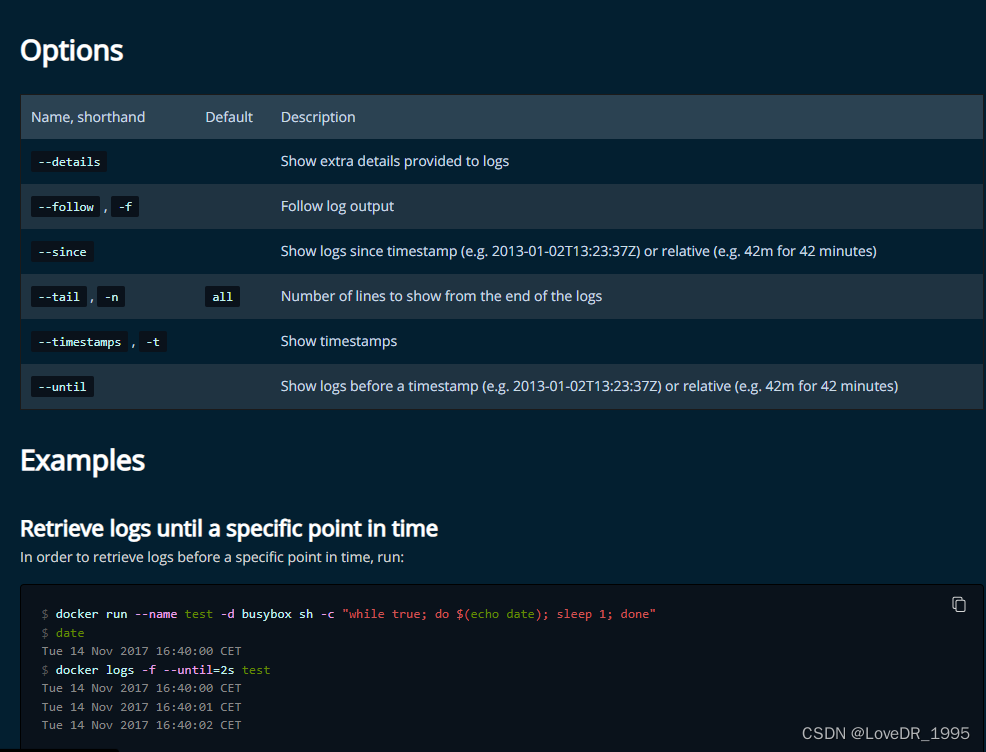Viewport: 986px width, 752px height.
Task: Click the --details option tag
Action: click(x=68, y=162)
